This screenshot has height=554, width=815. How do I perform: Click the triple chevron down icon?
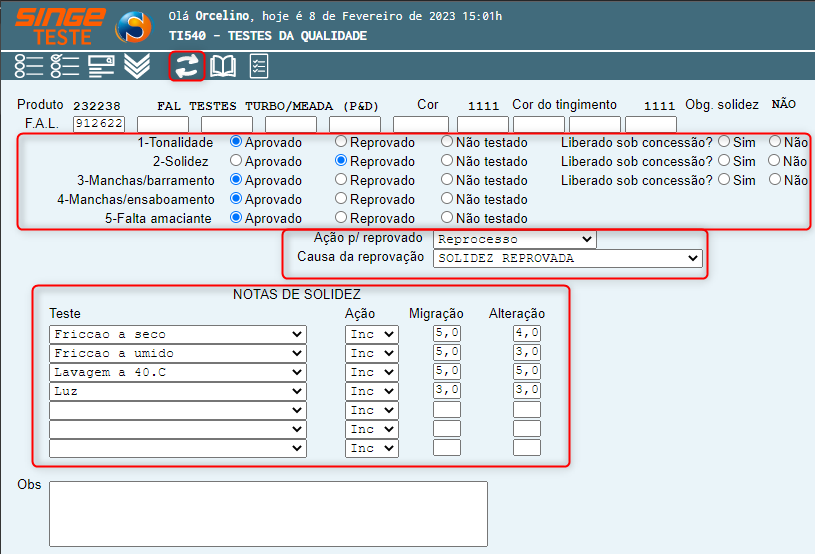137,67
